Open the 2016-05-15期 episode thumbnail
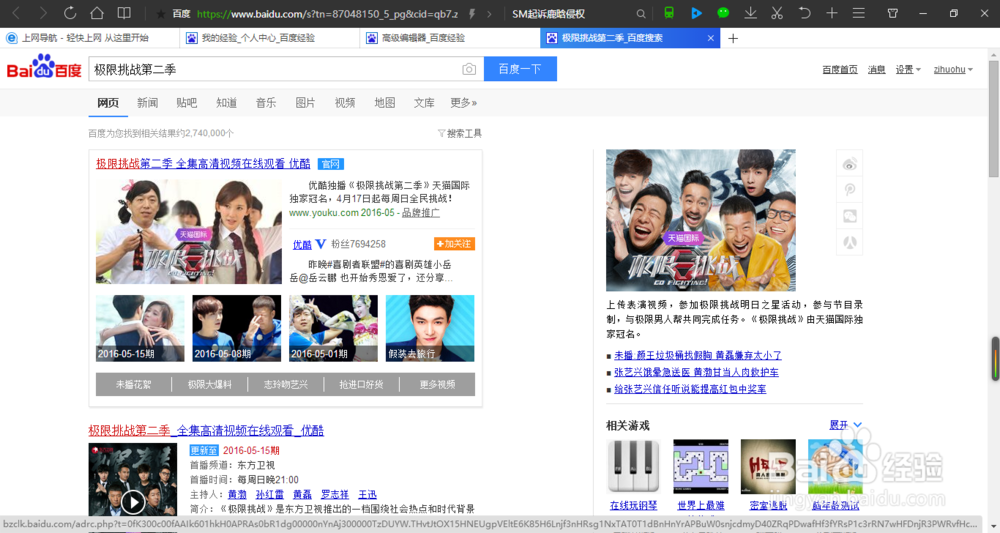 140,328
